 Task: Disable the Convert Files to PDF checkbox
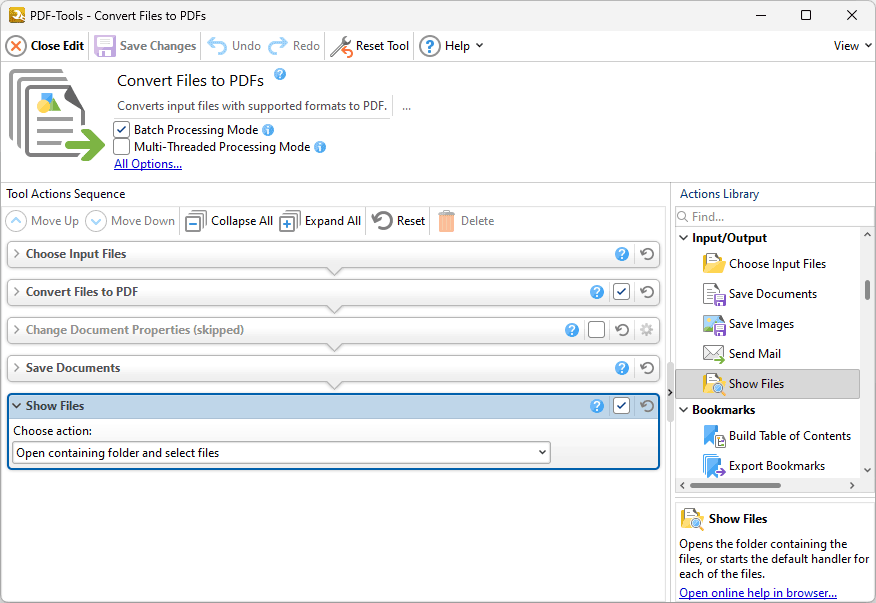[x=621, y=292]
